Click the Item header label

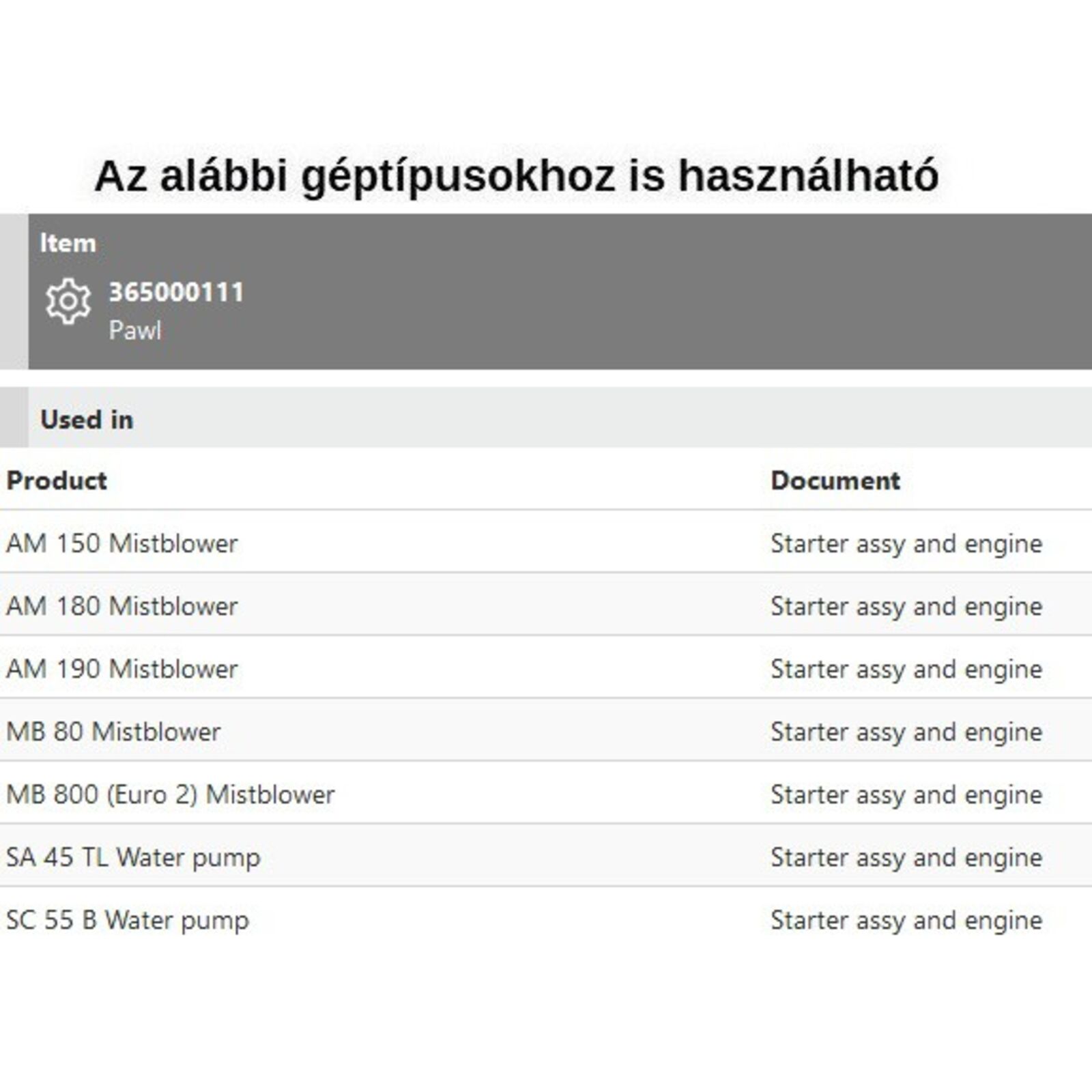(x=68, y=243)
